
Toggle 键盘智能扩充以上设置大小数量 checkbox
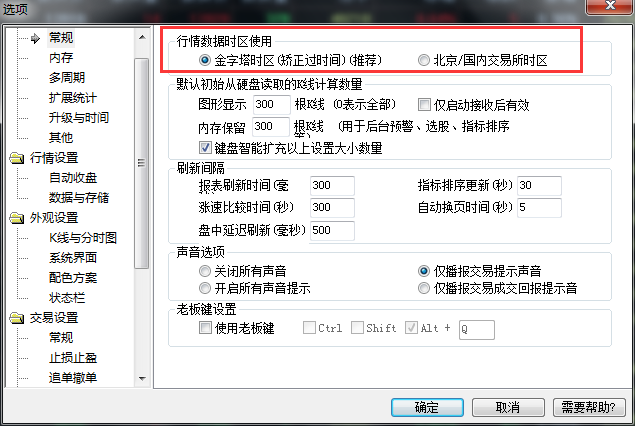[x=205, y=147]
